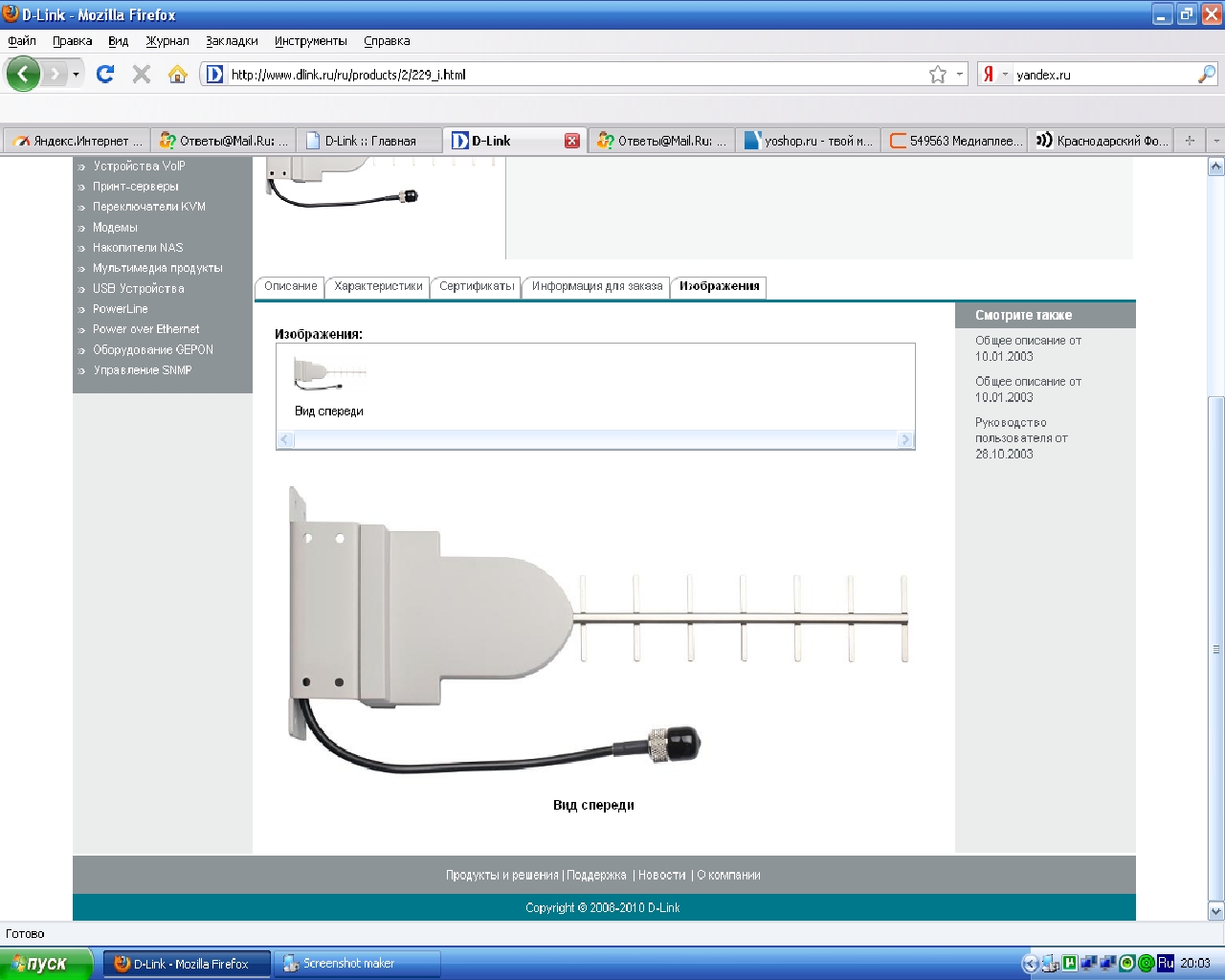Open the Информация для заказа tab

point(596,286)
